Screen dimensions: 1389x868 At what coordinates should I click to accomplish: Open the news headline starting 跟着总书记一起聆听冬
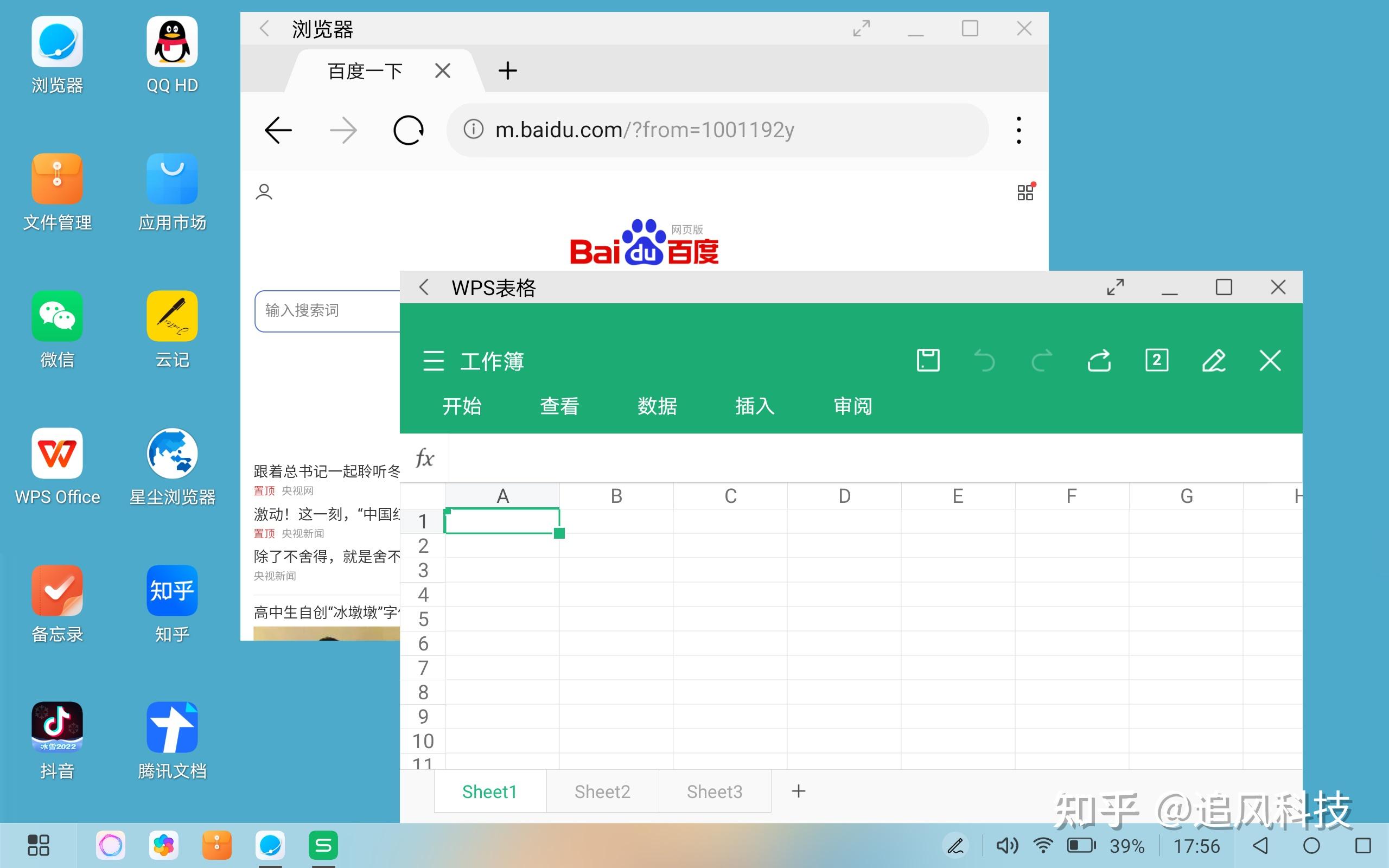click(327, 471)
